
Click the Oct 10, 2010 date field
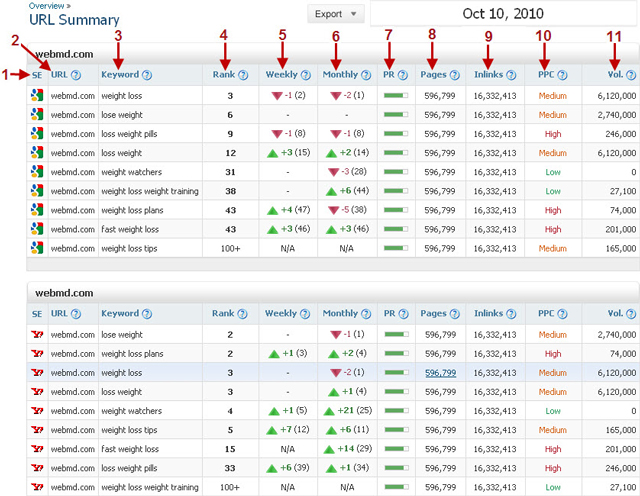[503, 14]
